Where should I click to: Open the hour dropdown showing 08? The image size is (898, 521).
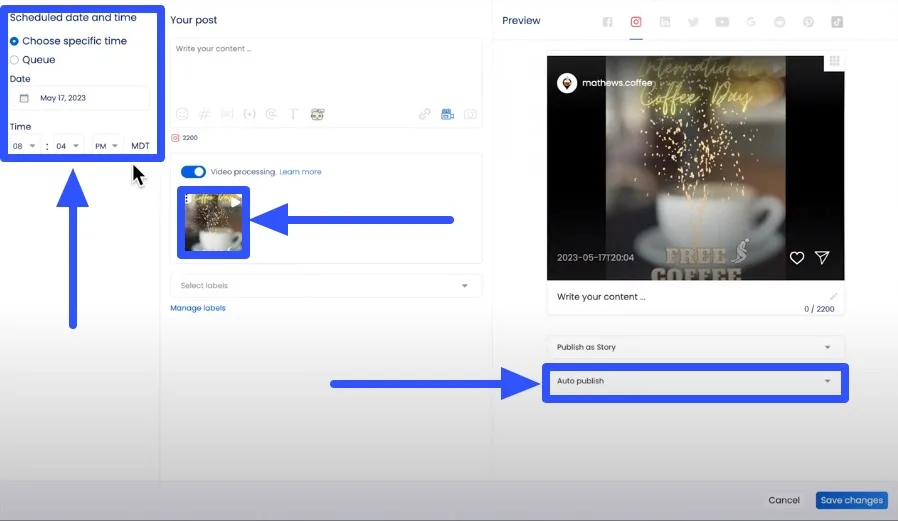[24, 146]
